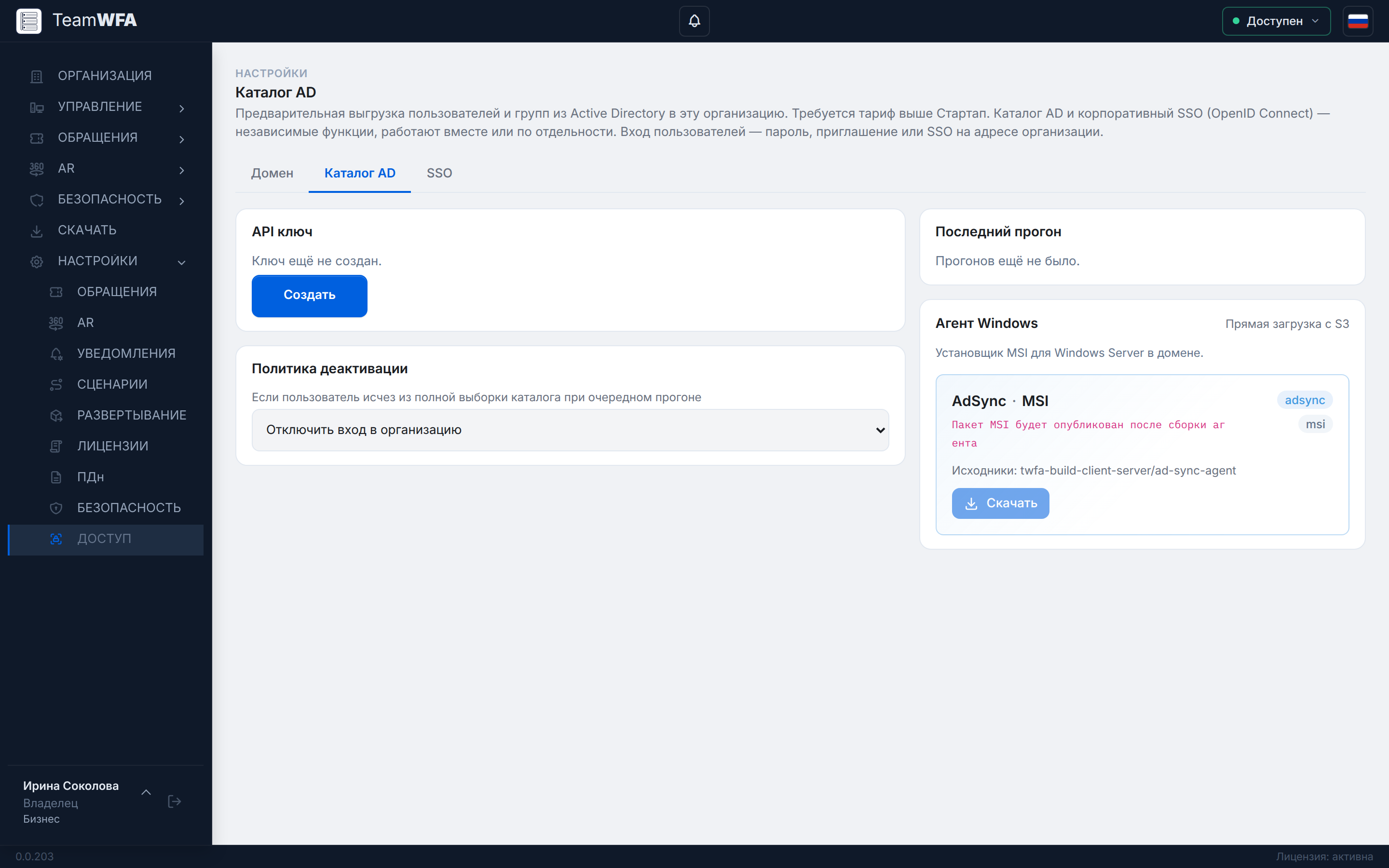This screenshot has height=868, width=1389.
Task: Select the Каталог AD tab
Action: pyautogui.click(x=360, y=174)
